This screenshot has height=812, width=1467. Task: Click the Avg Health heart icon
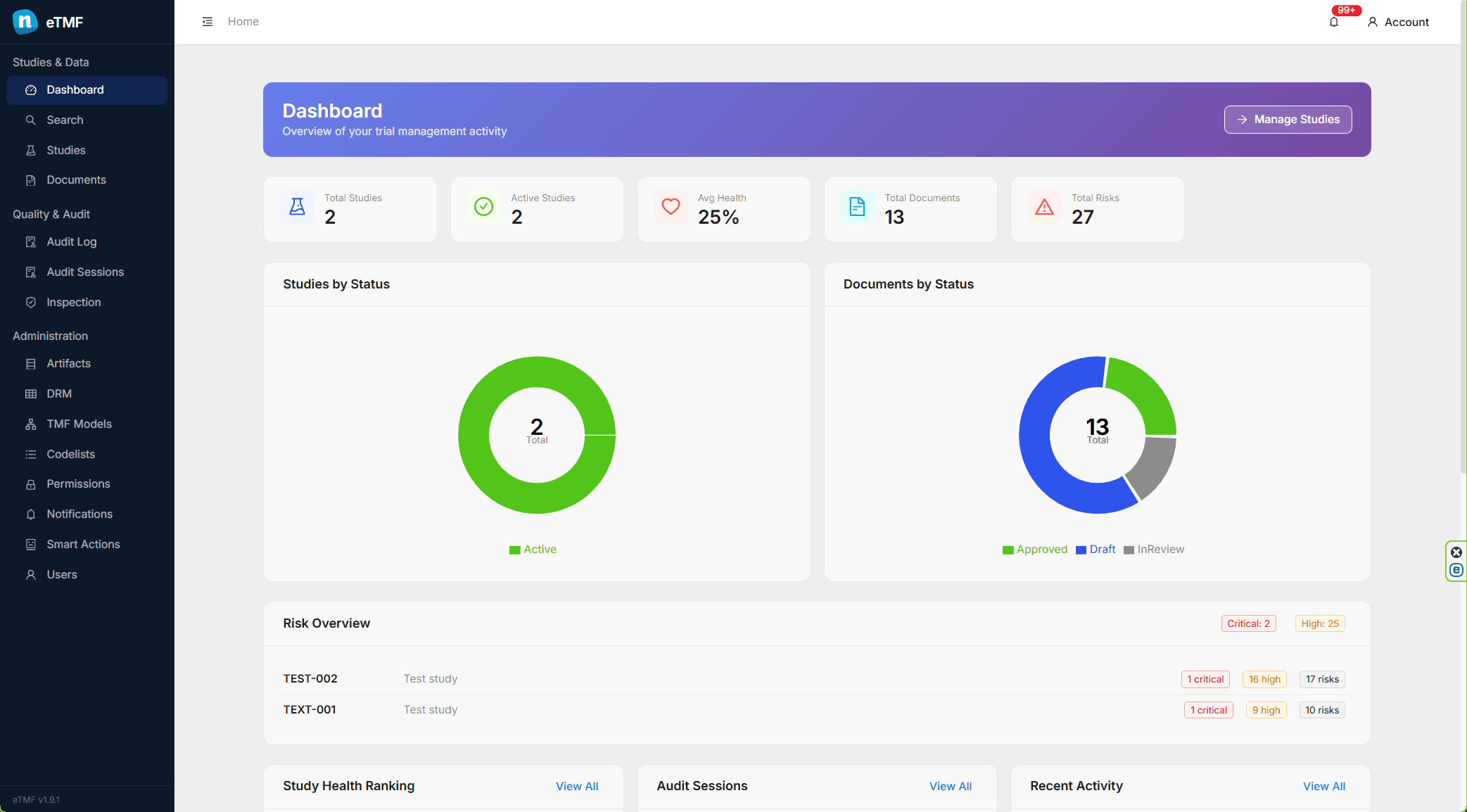[671, 207]
